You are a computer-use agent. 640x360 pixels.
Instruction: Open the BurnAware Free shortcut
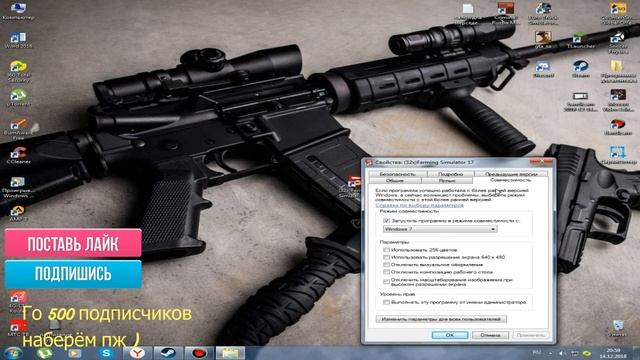[18, 129]
